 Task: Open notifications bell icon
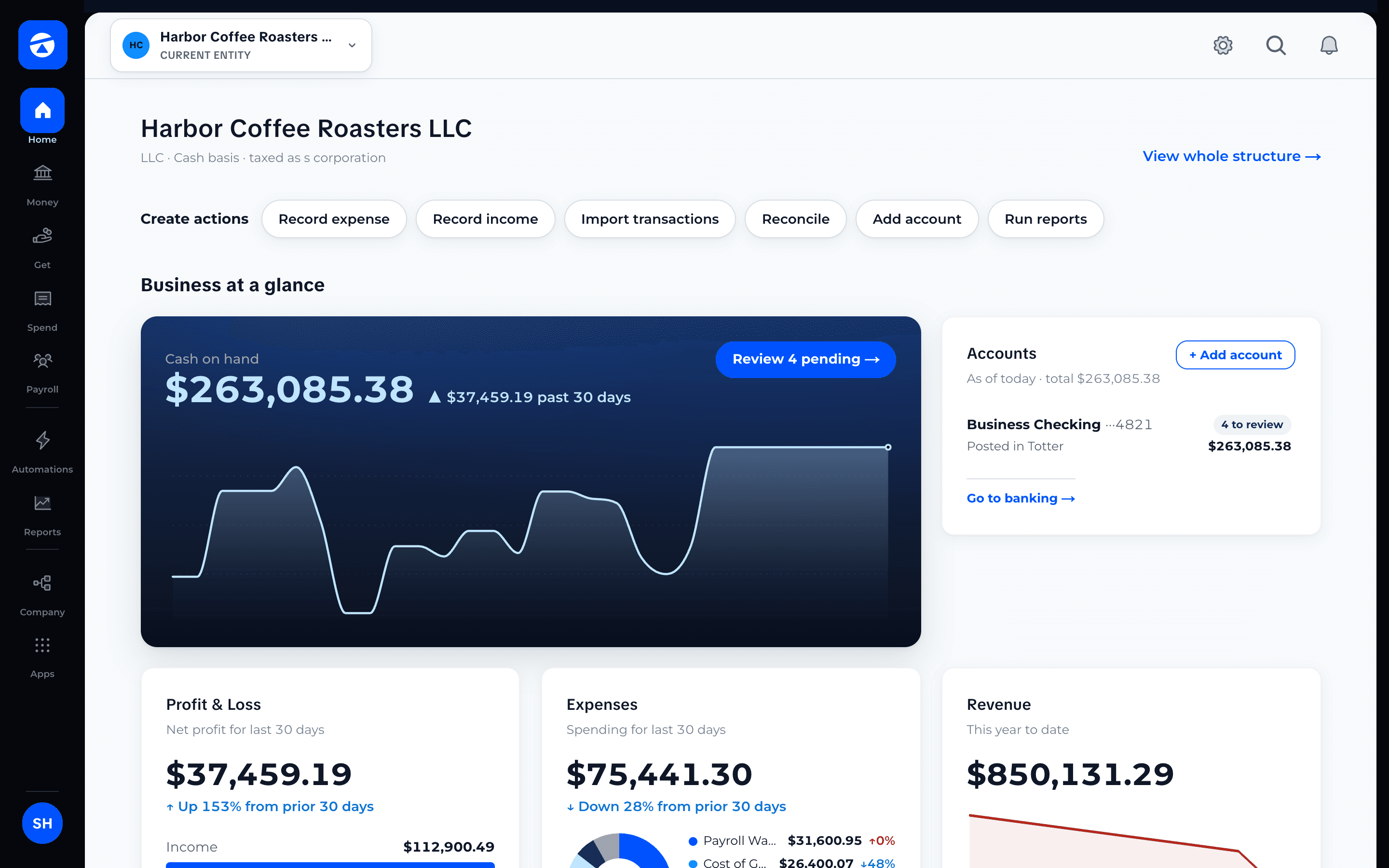(1329, 45)
